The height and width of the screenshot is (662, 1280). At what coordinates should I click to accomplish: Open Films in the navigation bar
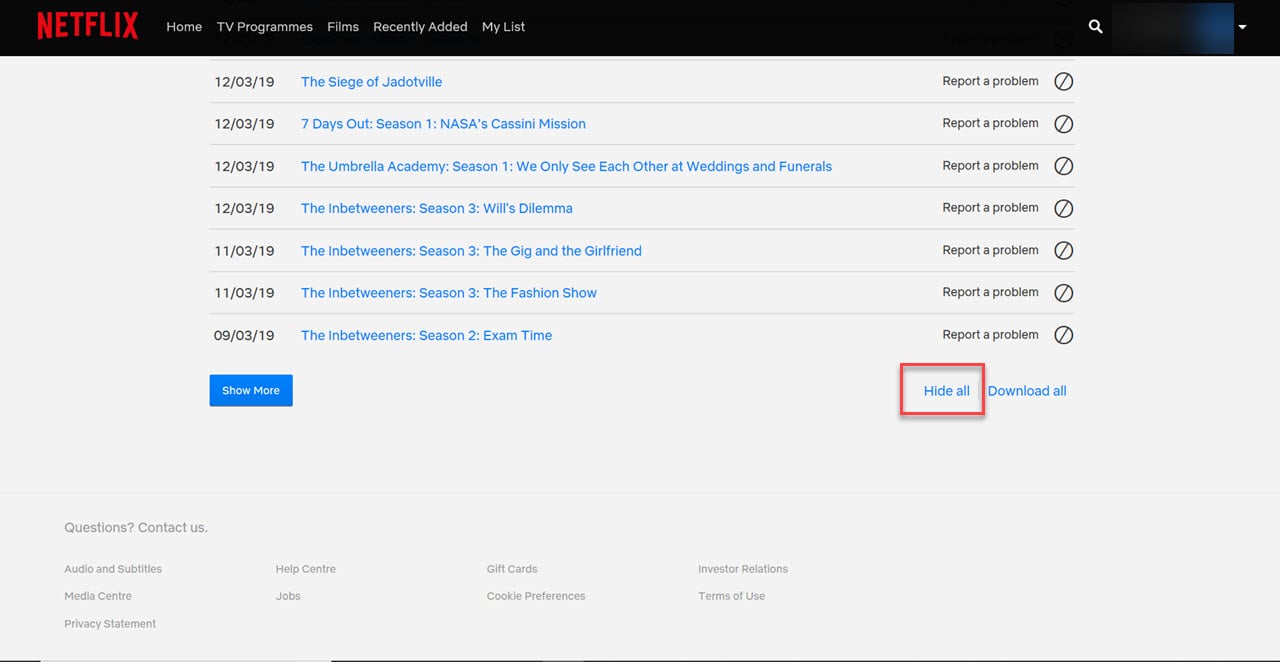coord(343,27)
